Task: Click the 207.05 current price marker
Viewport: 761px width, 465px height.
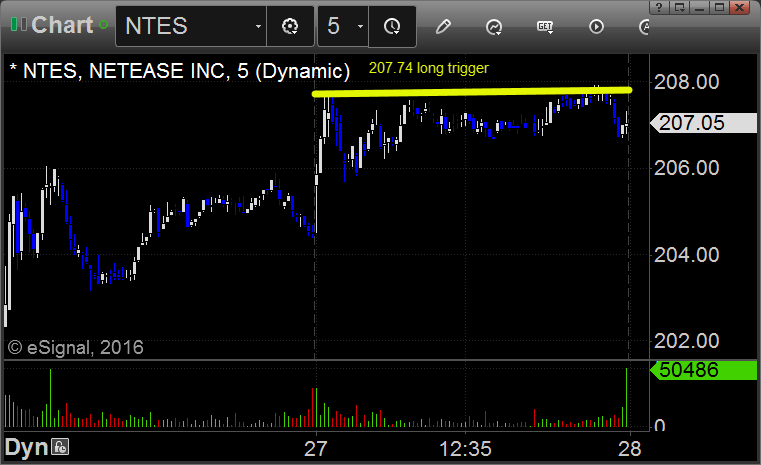Action: coord(703,123)
